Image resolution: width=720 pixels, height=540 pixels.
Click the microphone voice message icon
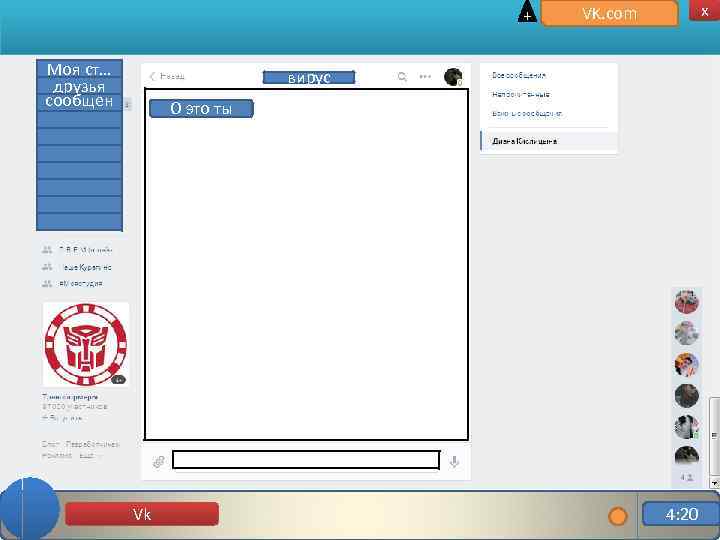454,461
